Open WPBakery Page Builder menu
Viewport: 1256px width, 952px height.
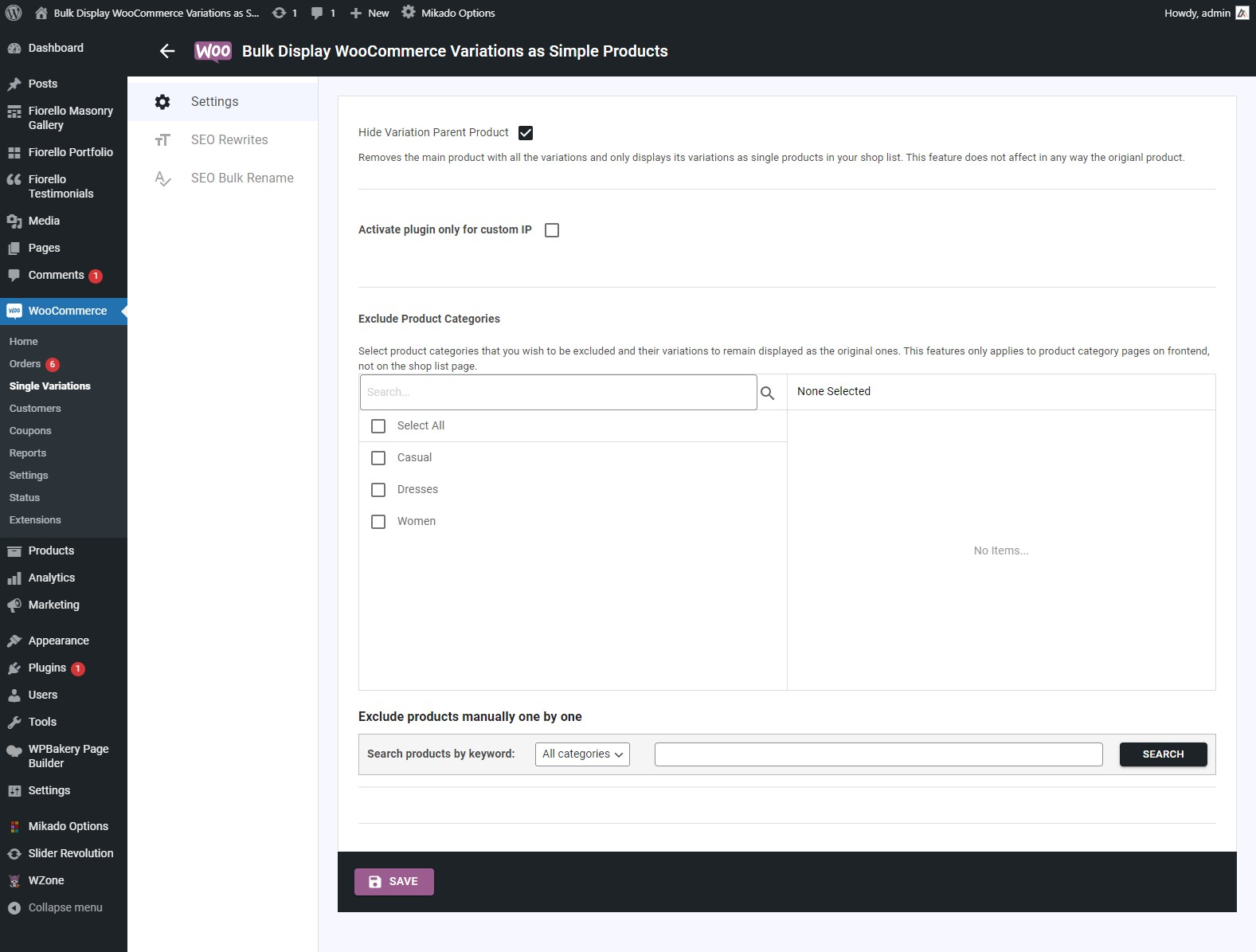[x=64, y=756]
